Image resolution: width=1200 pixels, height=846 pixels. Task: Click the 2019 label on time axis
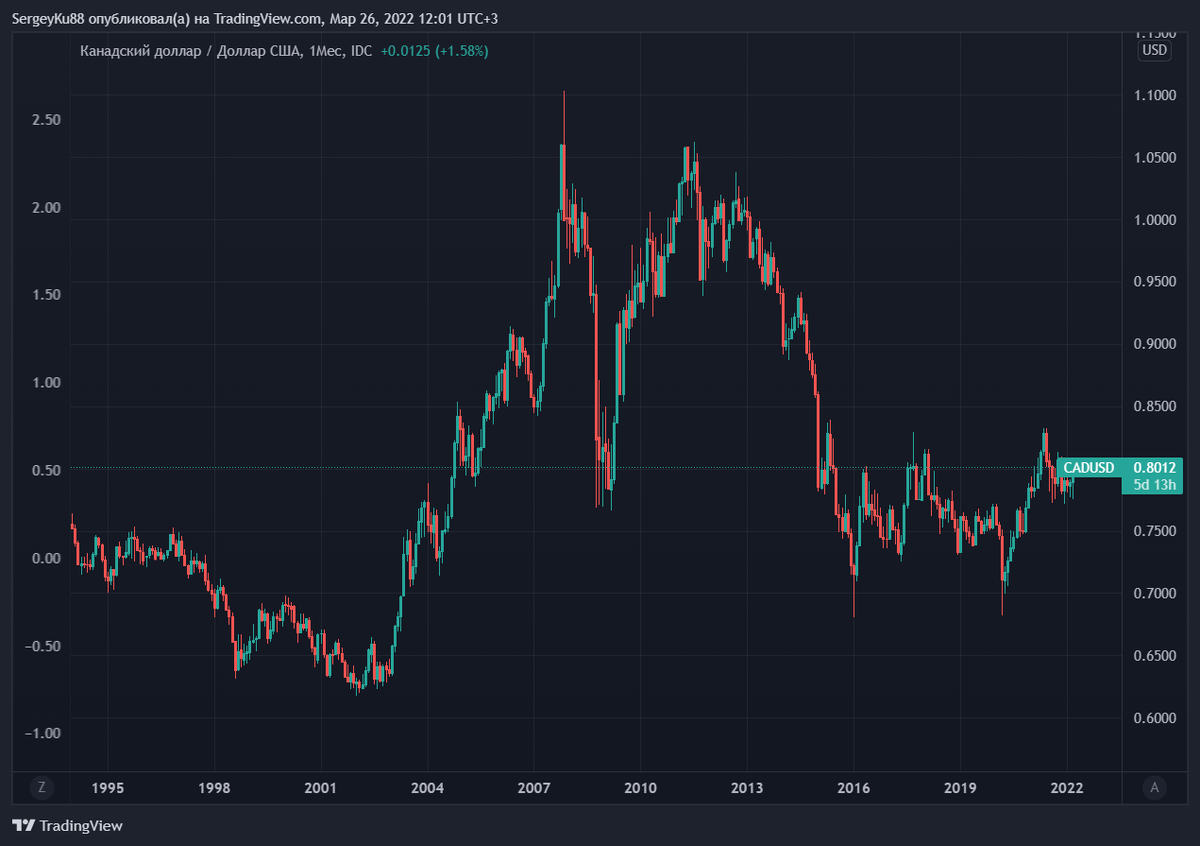click(960, 787)
